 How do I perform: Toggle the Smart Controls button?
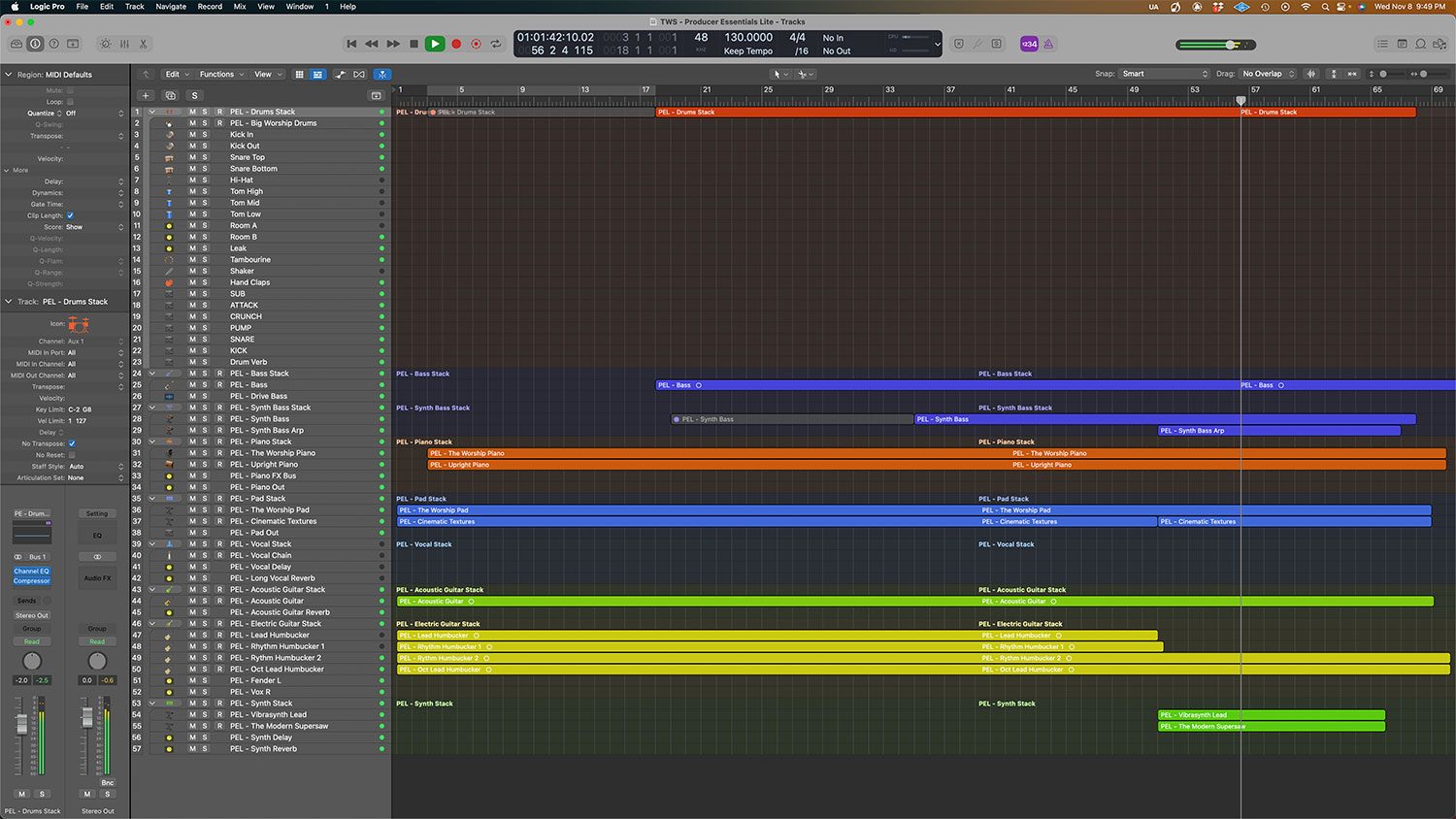[x=106, y=44]
